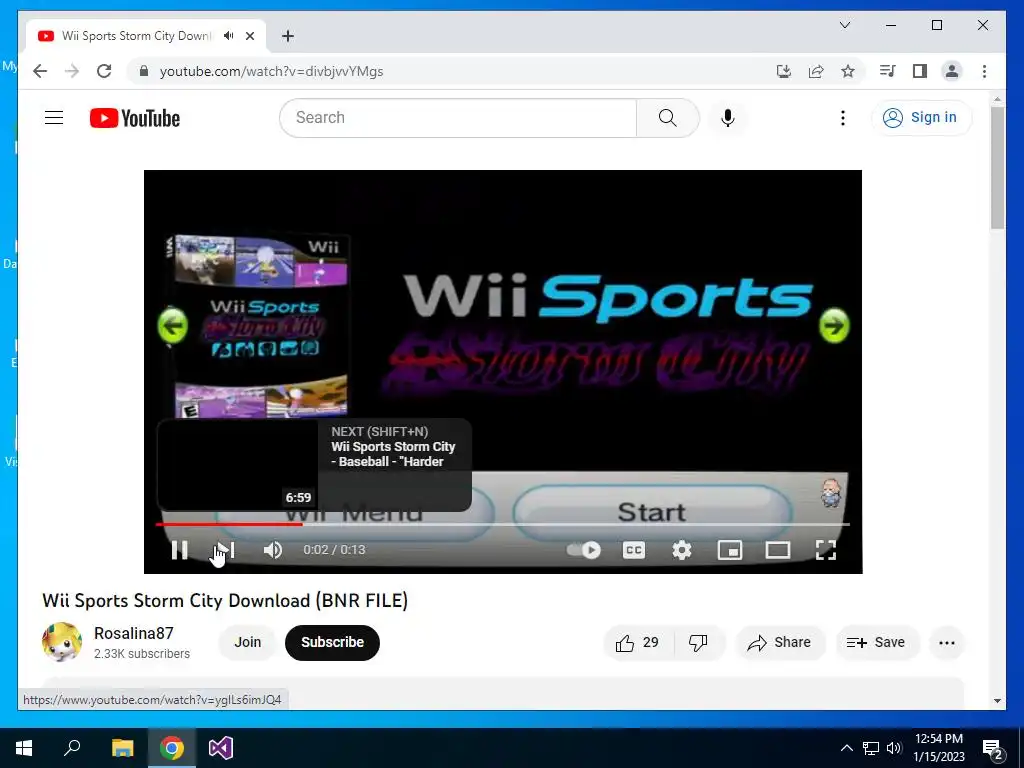Viewport: 1024px width, 768px height.
Task: Pause the video playback
Action: 180,550
